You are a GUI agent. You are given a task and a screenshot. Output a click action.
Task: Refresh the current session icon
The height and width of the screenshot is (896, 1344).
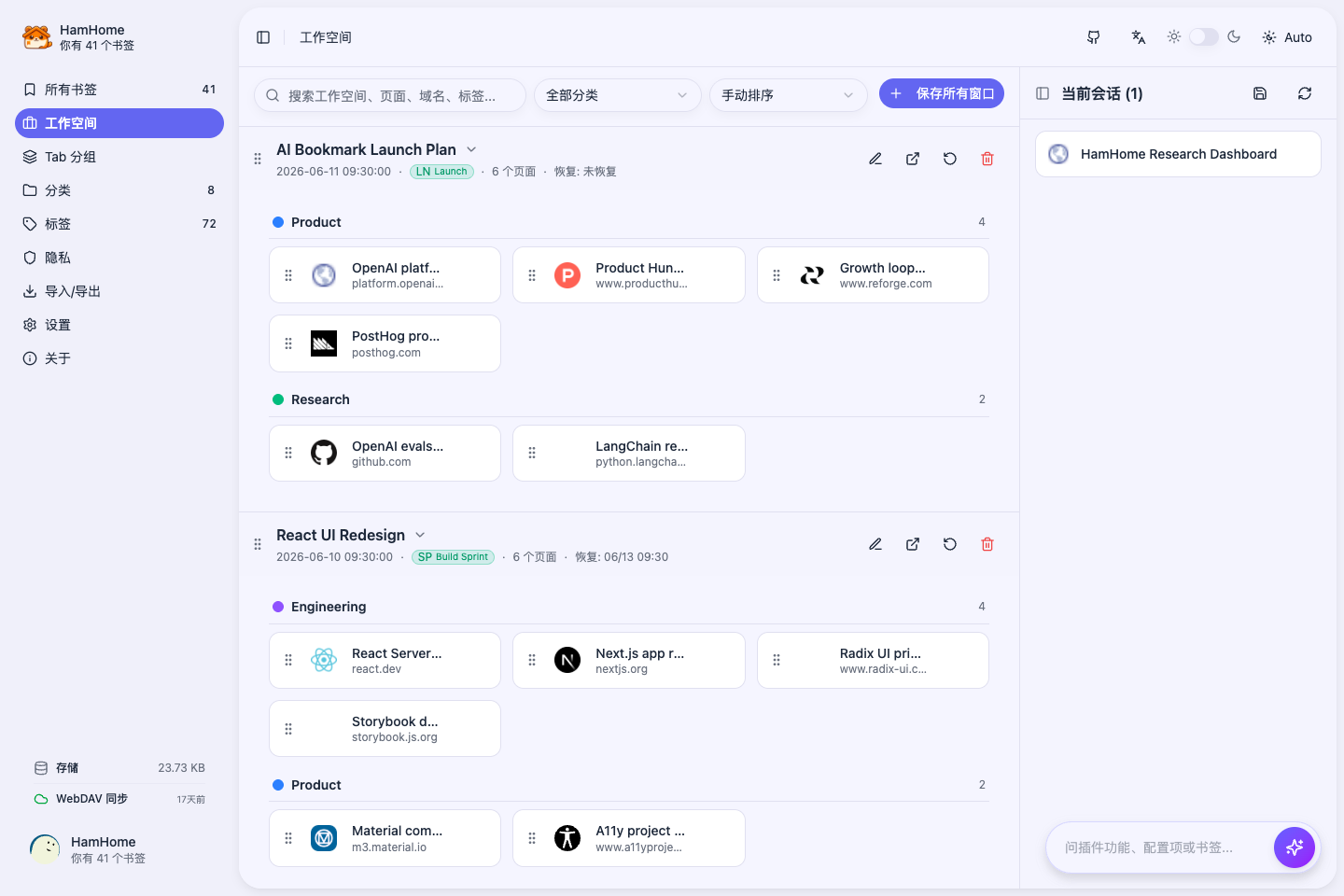[1305, 93]
